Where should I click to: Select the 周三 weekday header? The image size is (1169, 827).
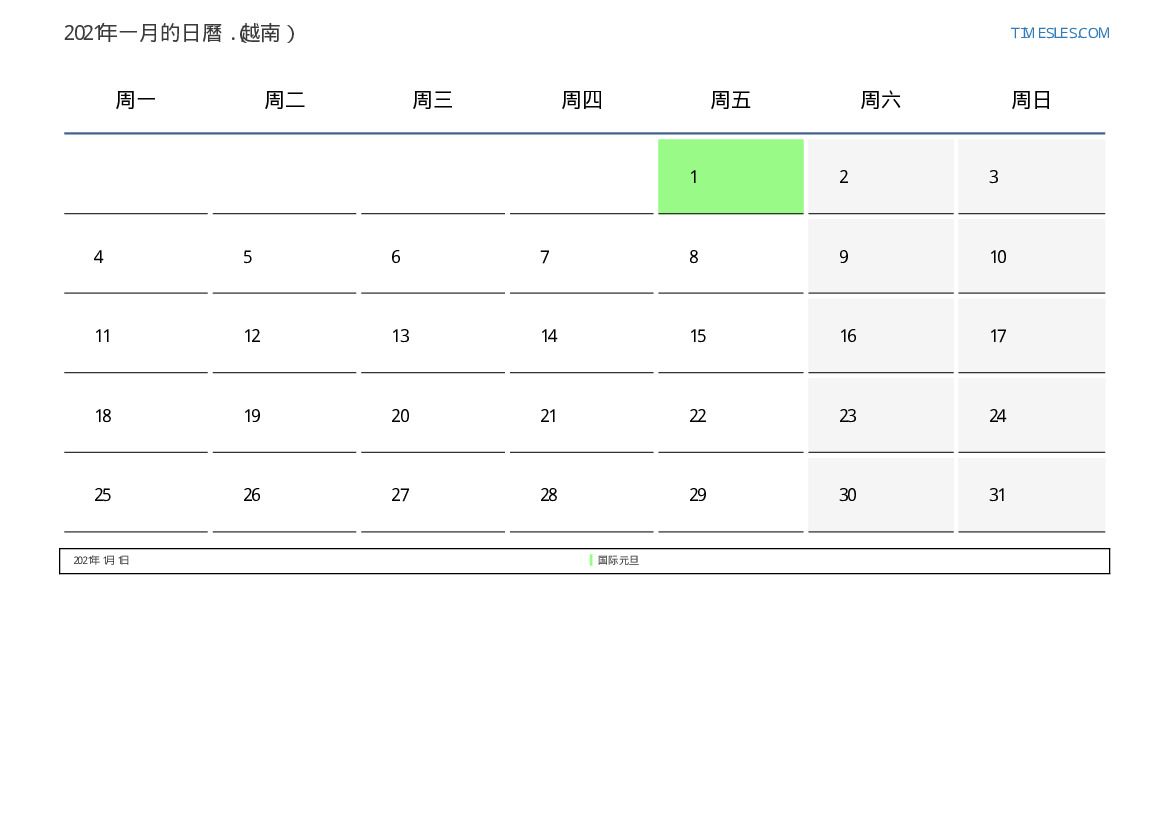(x=432, y=99)
